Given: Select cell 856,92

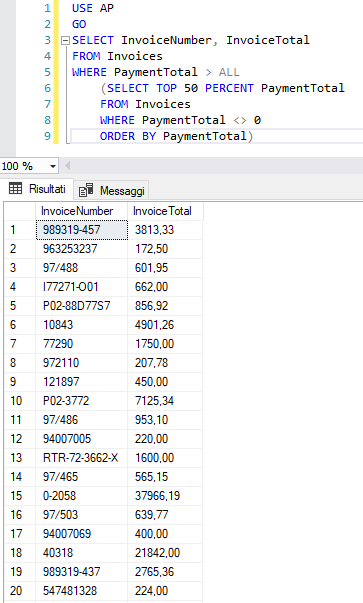Looking at the screenshot, I should (x=165, y=306).
